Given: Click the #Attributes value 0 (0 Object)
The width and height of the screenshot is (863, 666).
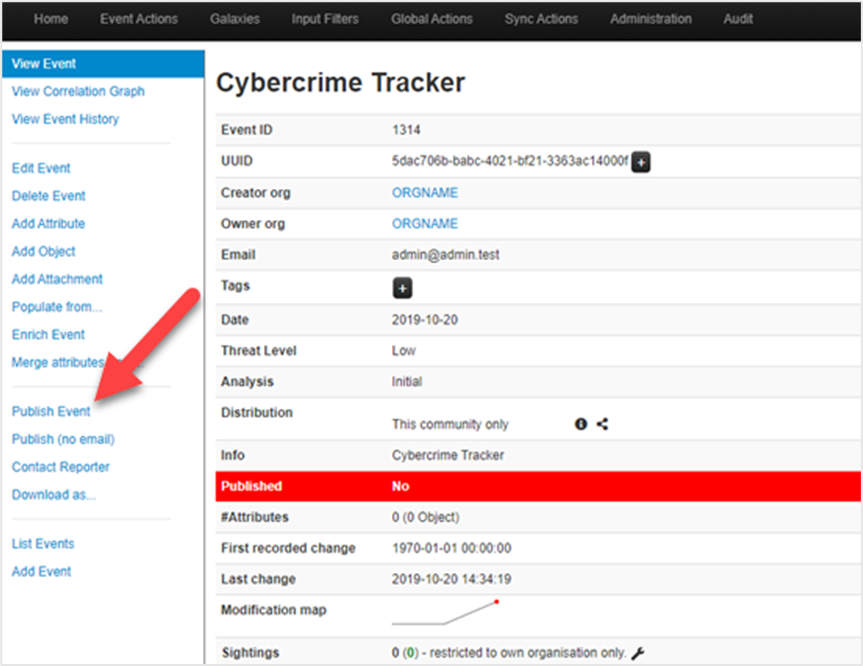Looking at the screenshot, I should click(x=425, y=517).
